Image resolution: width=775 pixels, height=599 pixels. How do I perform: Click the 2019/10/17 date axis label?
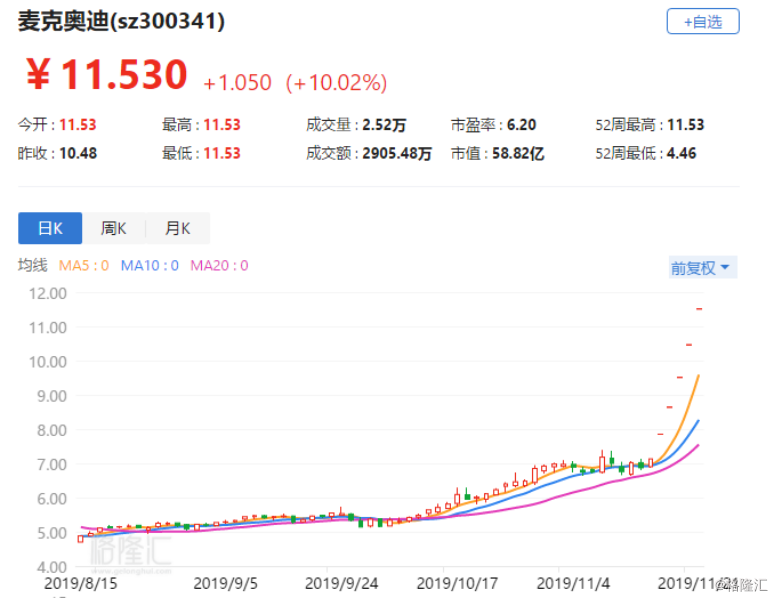(x=457, y=584)
